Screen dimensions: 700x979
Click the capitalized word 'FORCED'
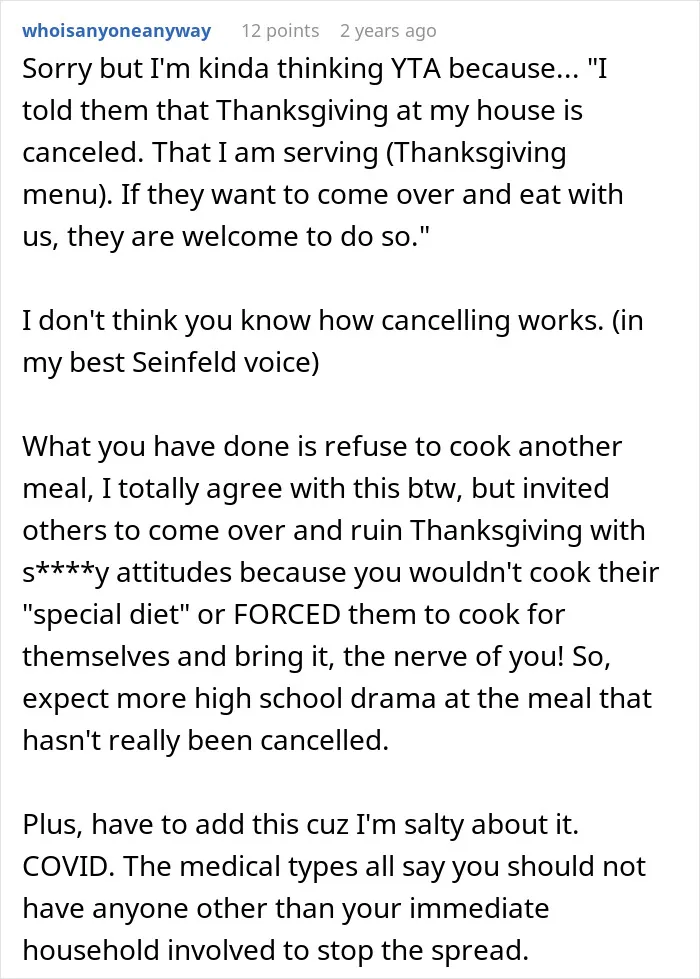(x=287, y=614)
